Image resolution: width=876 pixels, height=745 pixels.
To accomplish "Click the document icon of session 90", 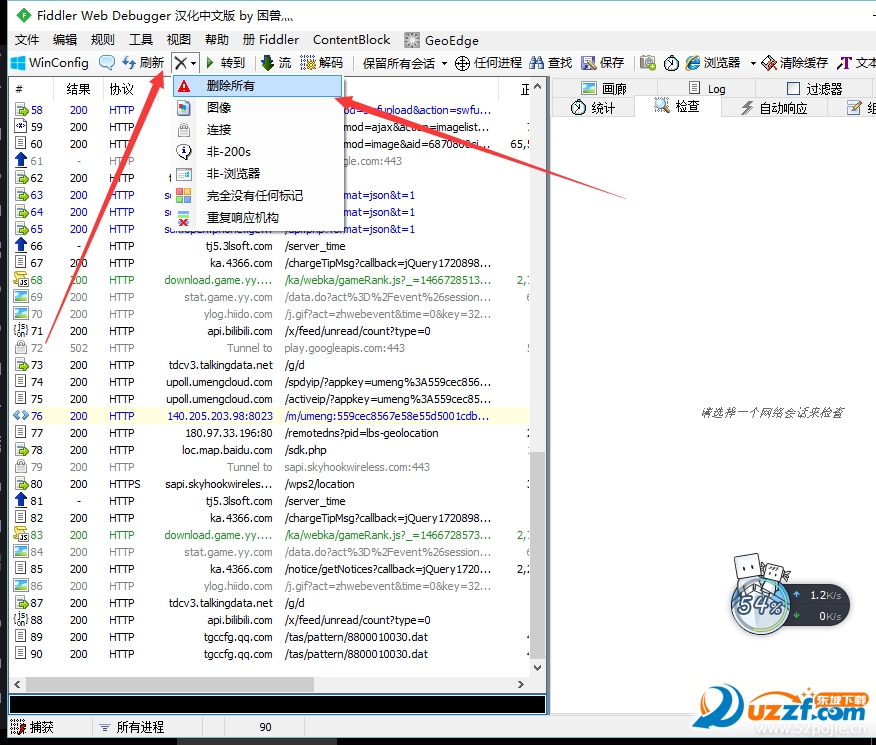I will [21, 653].
